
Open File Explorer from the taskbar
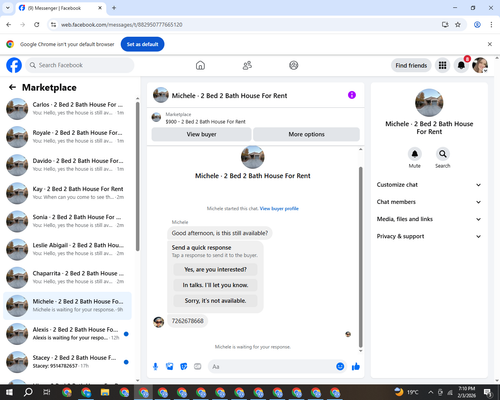coord(105,392)
